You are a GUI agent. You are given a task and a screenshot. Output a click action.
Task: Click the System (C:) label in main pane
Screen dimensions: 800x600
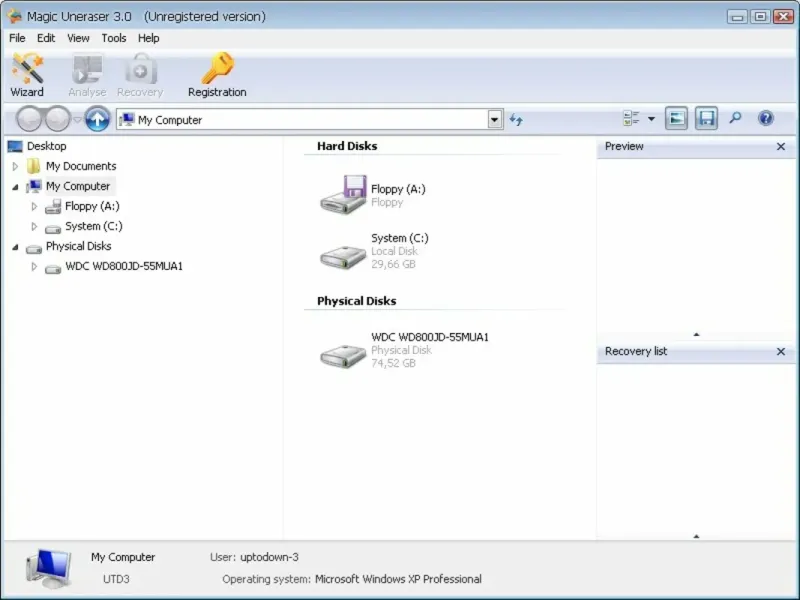400,238
